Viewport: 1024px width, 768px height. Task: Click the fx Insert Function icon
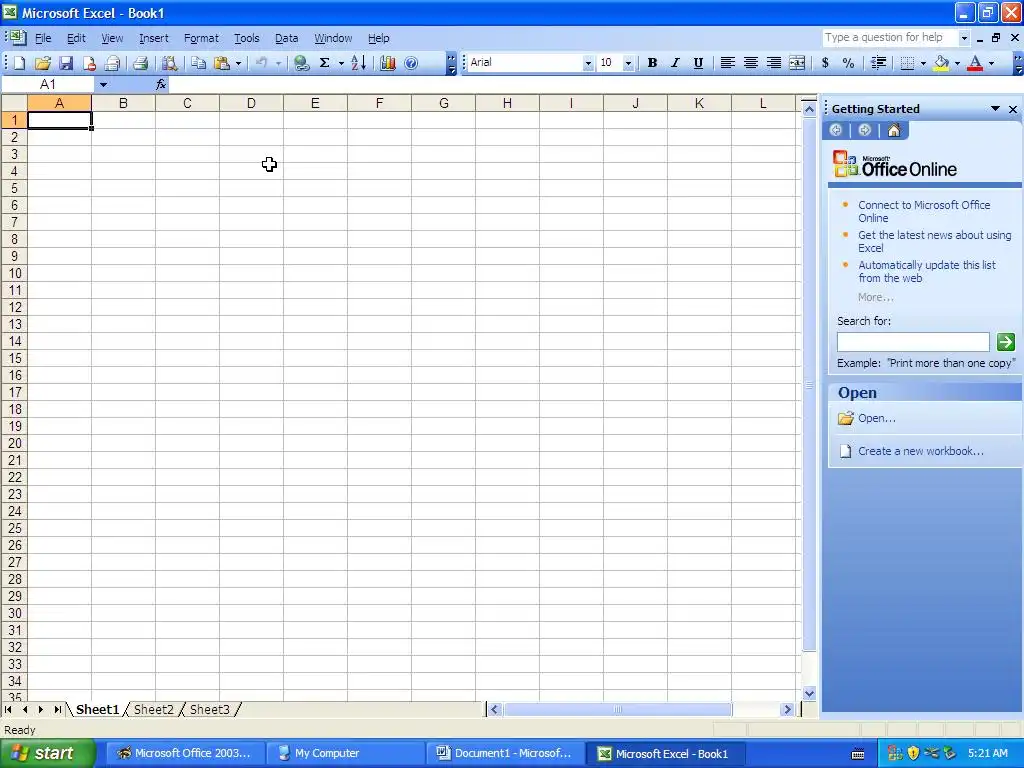coord(161,84)
